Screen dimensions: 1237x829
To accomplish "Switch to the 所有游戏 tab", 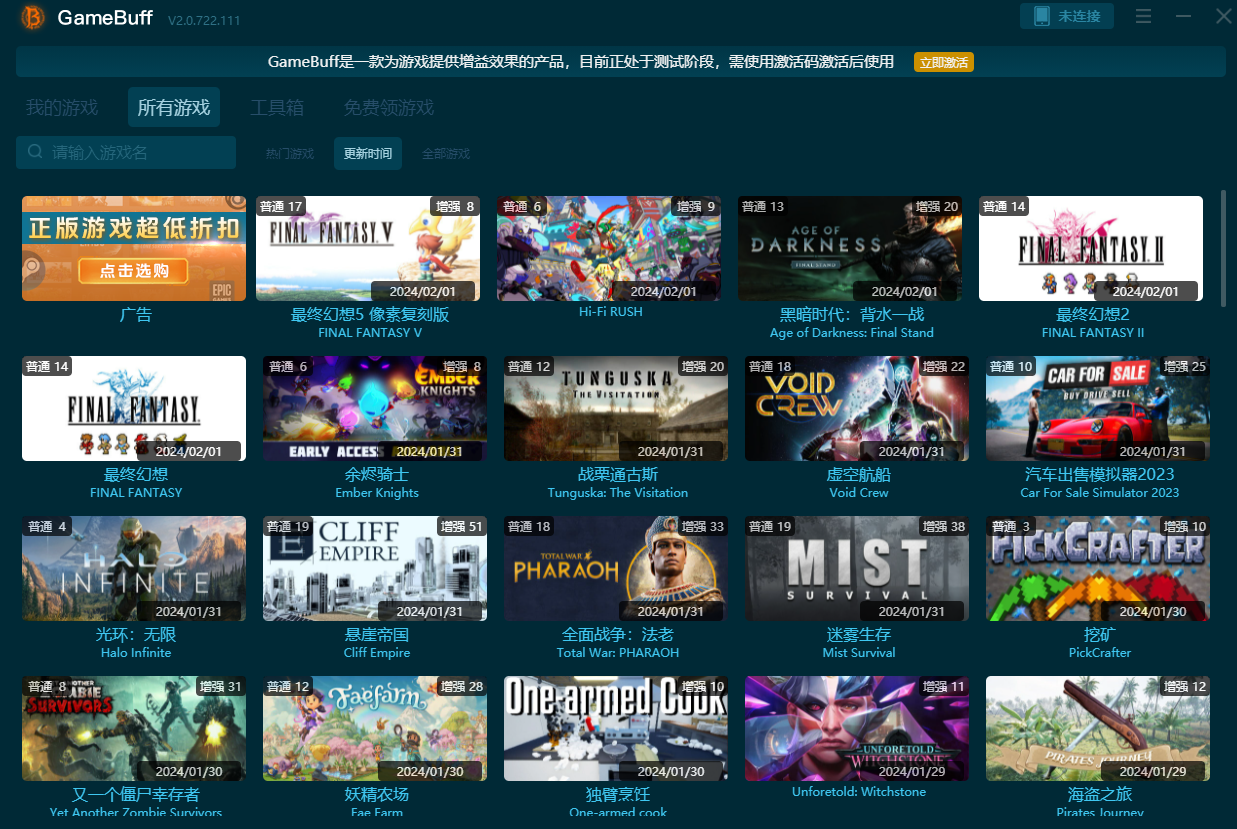I will point(174,107).
